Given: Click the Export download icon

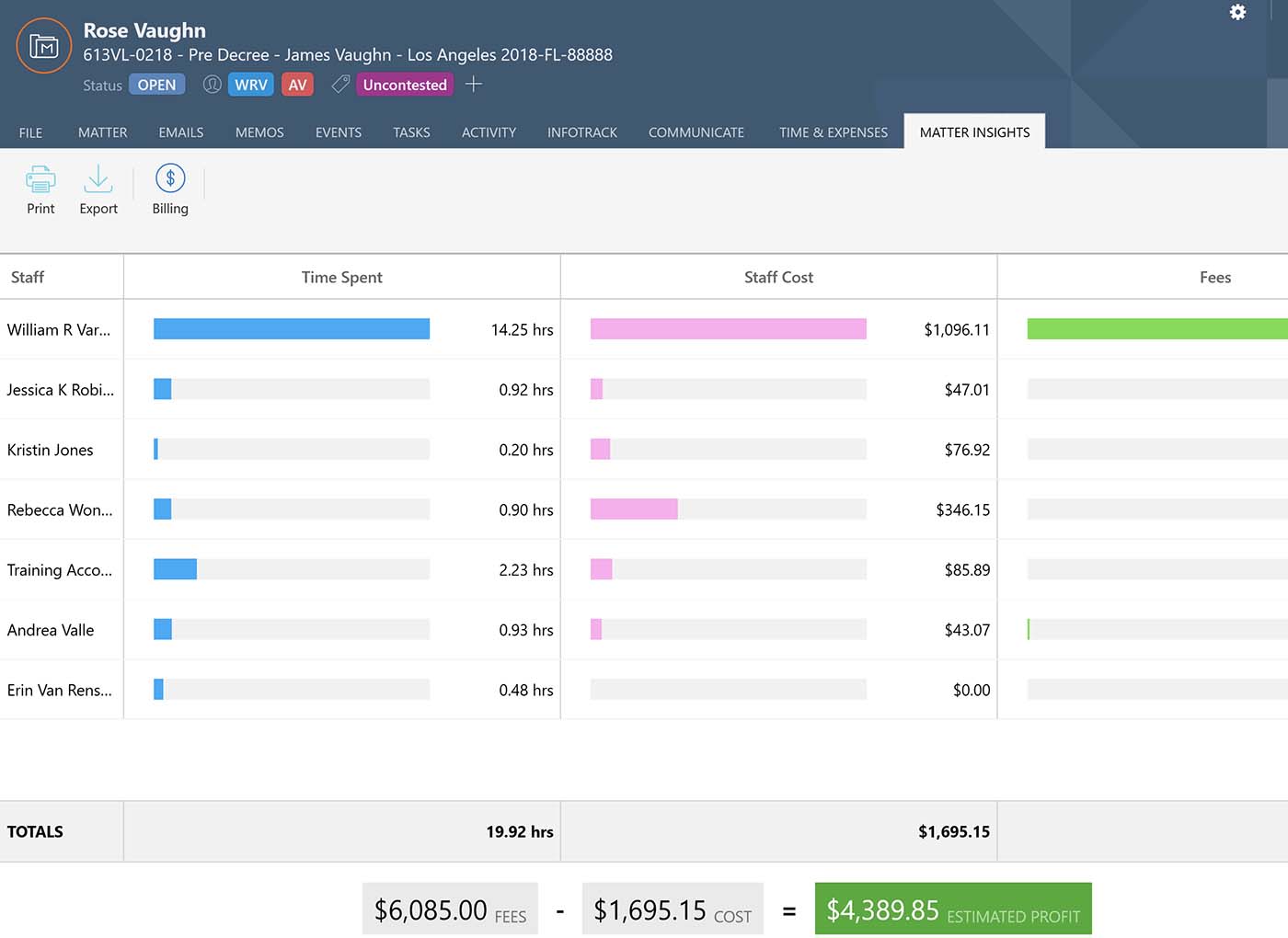Looking at the screenshot, I should click(x=98, y=178).
